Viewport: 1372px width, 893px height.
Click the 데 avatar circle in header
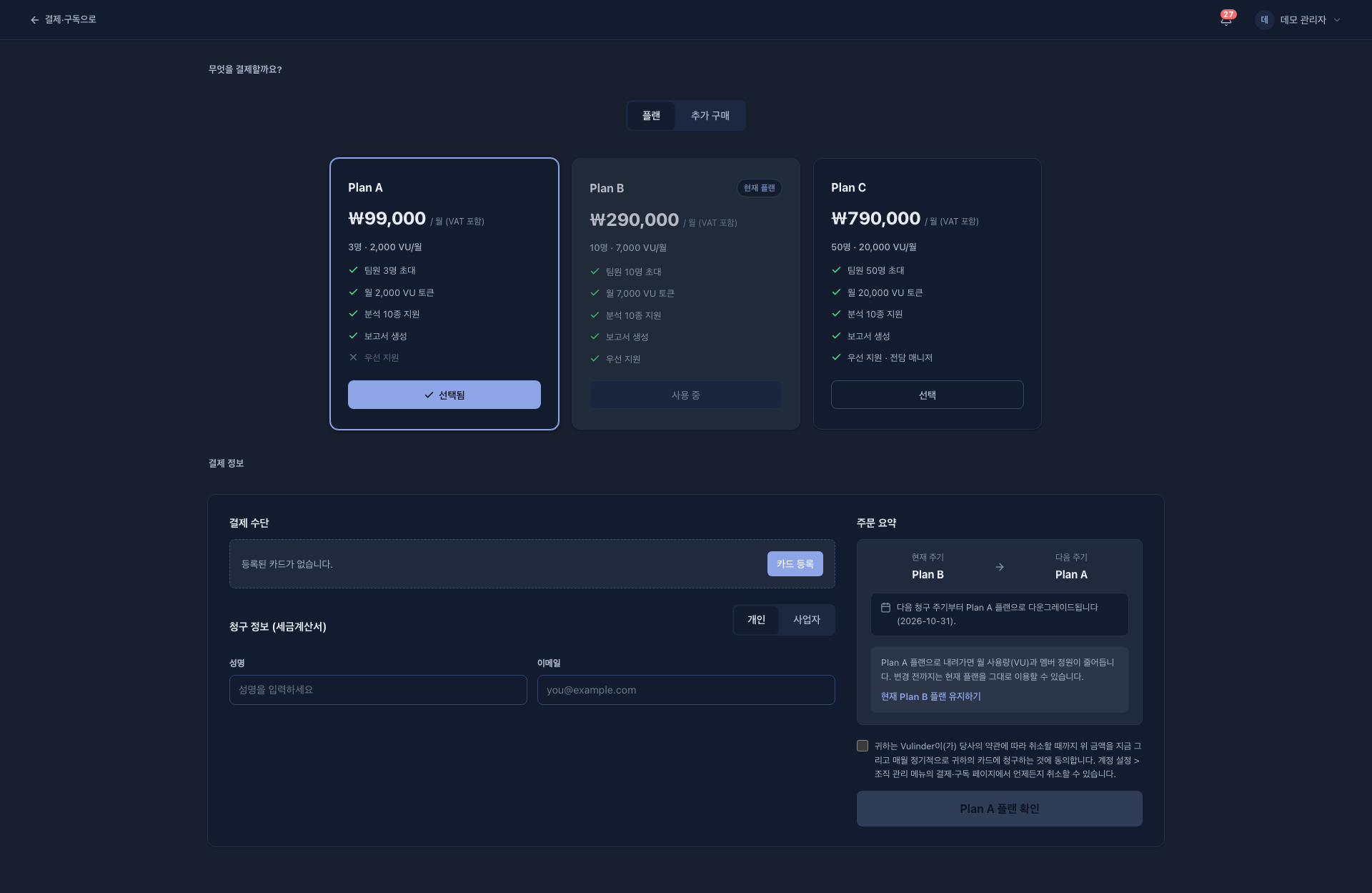(x=1264, y=20)
